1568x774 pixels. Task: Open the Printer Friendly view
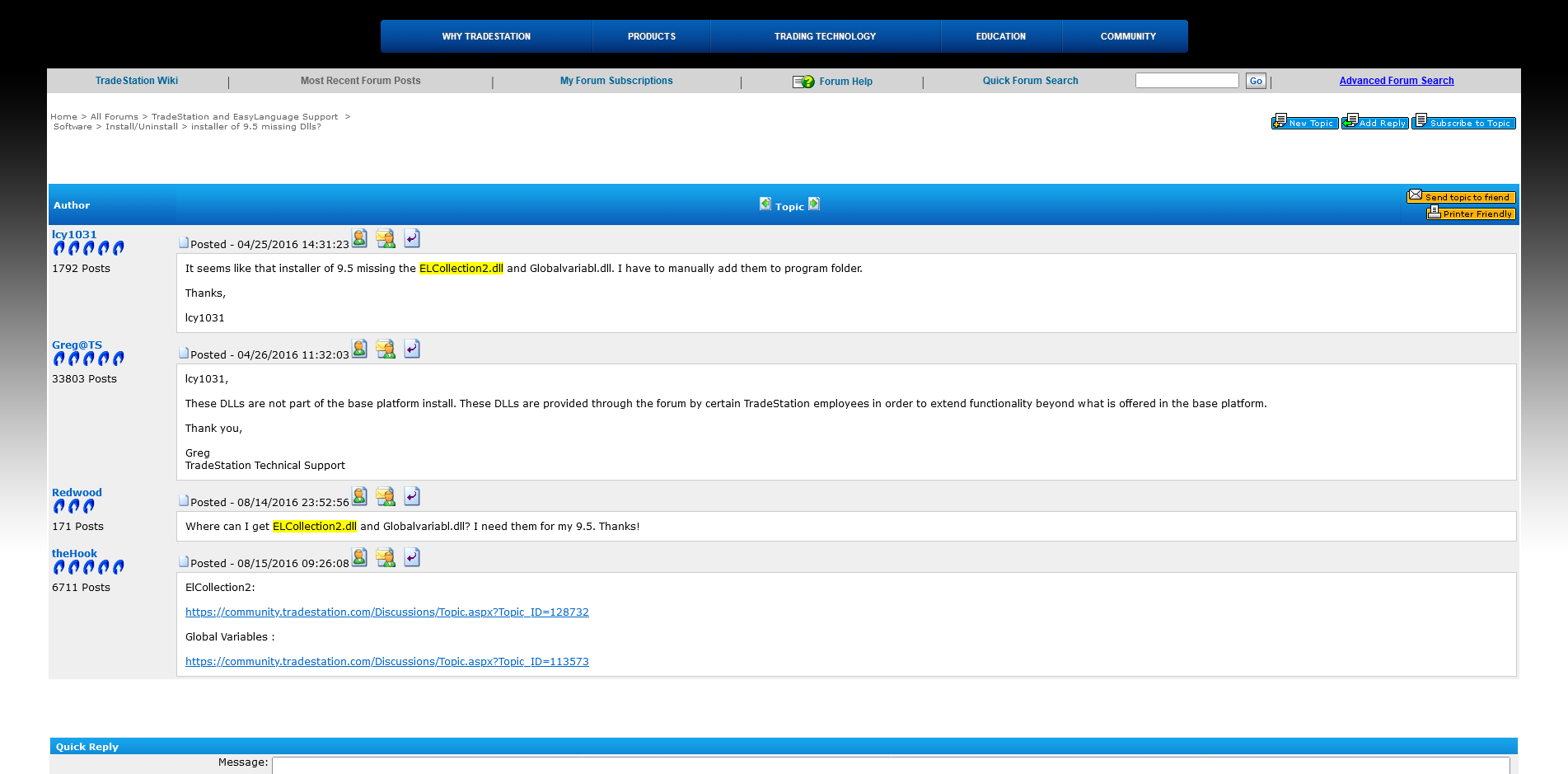(x=1471, y=213)
